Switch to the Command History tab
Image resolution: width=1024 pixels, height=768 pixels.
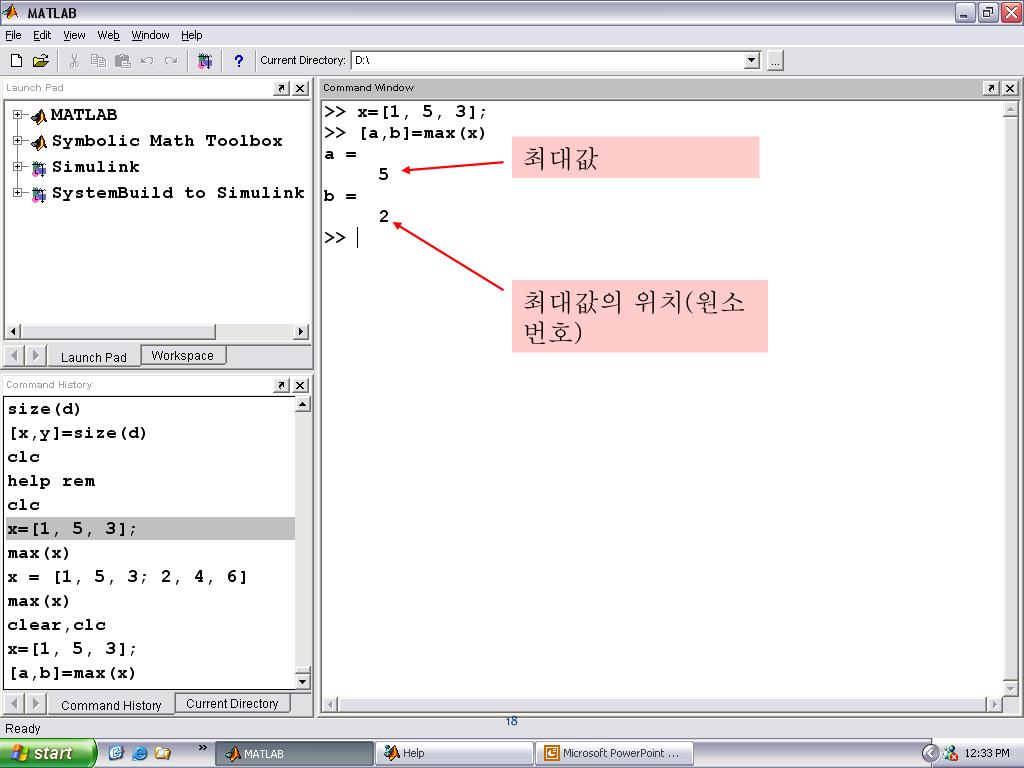click(x=111, y=705)
